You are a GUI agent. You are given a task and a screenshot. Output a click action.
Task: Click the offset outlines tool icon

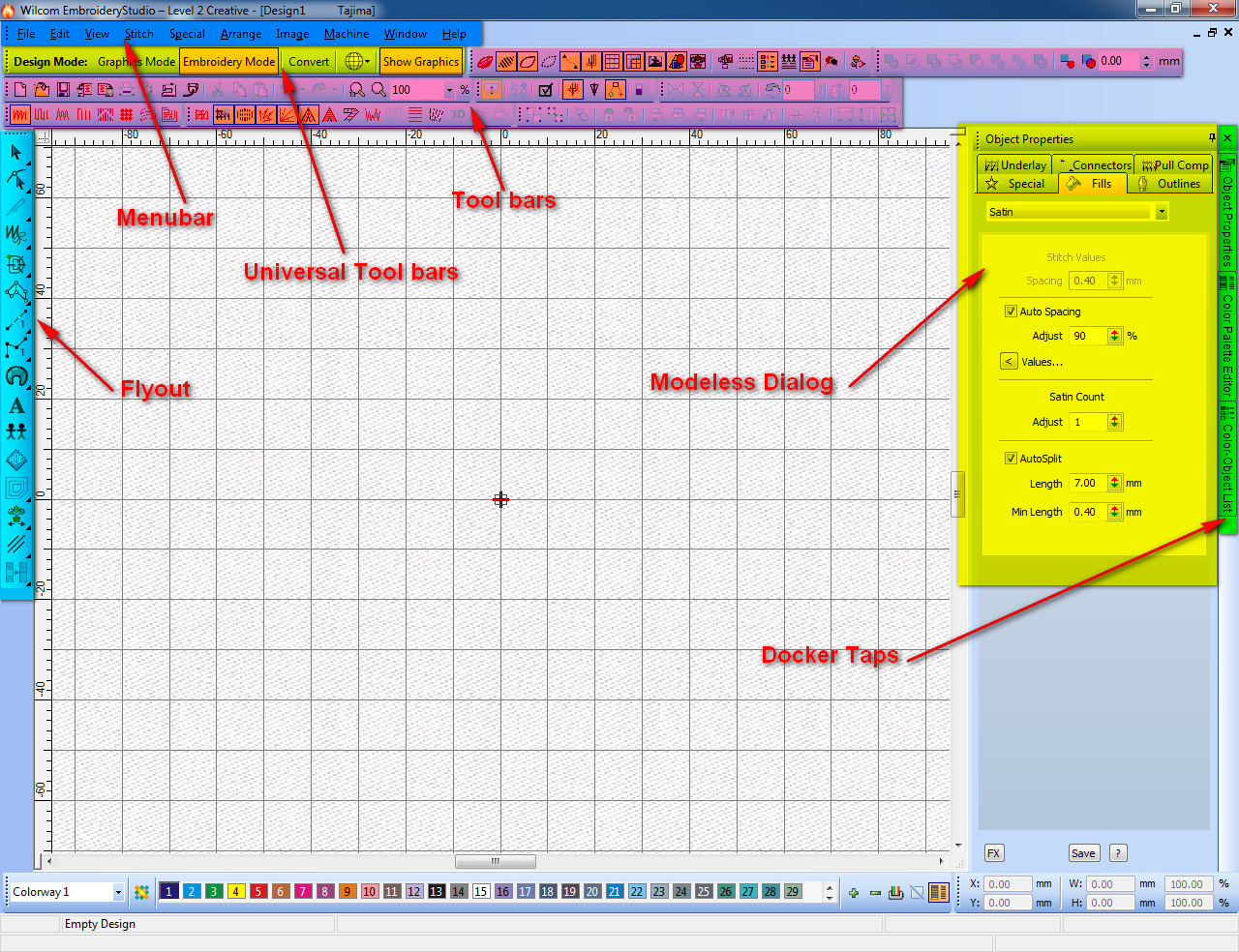tap(16, 489)
